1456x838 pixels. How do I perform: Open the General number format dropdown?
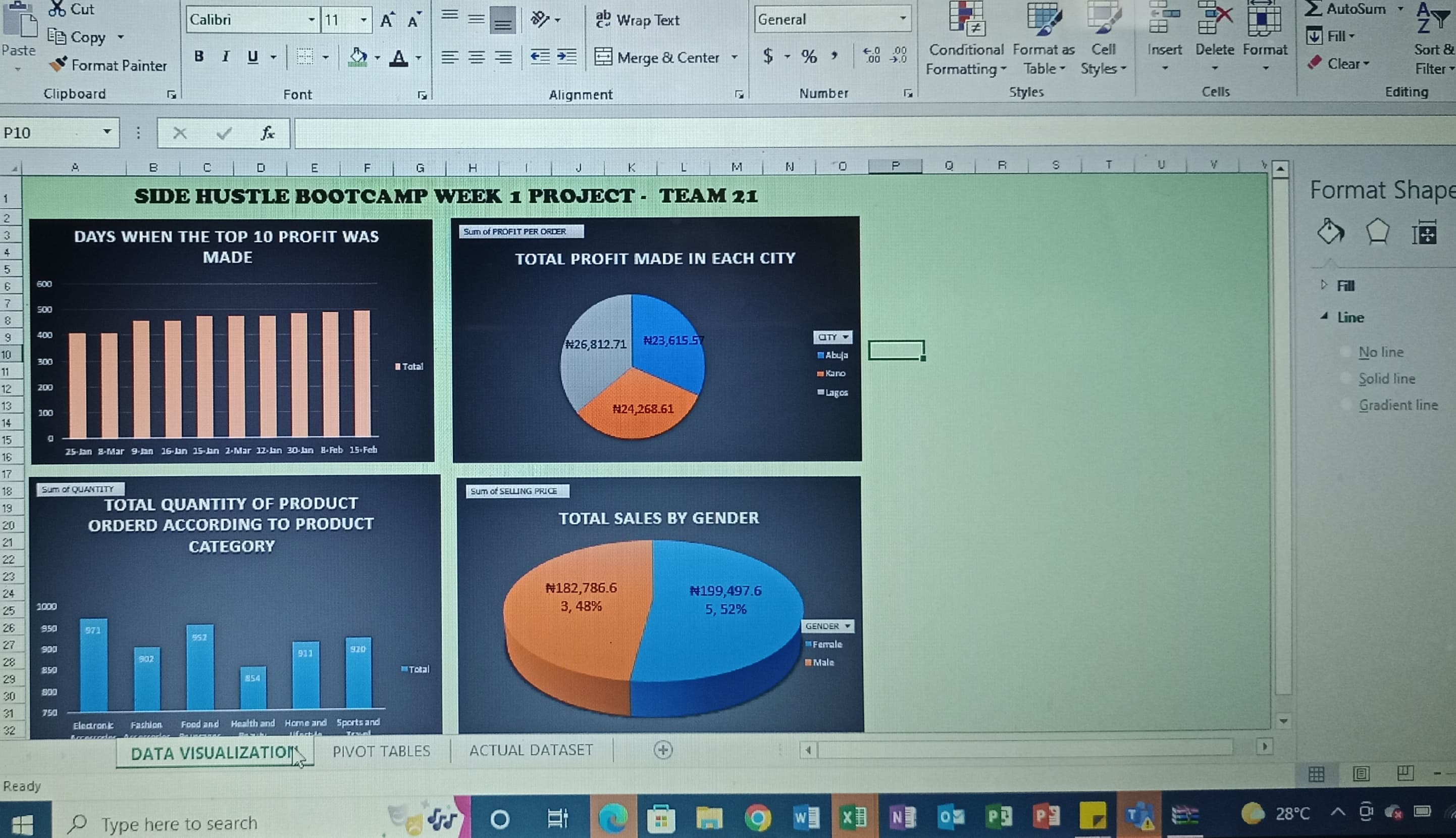pos(903,19)
